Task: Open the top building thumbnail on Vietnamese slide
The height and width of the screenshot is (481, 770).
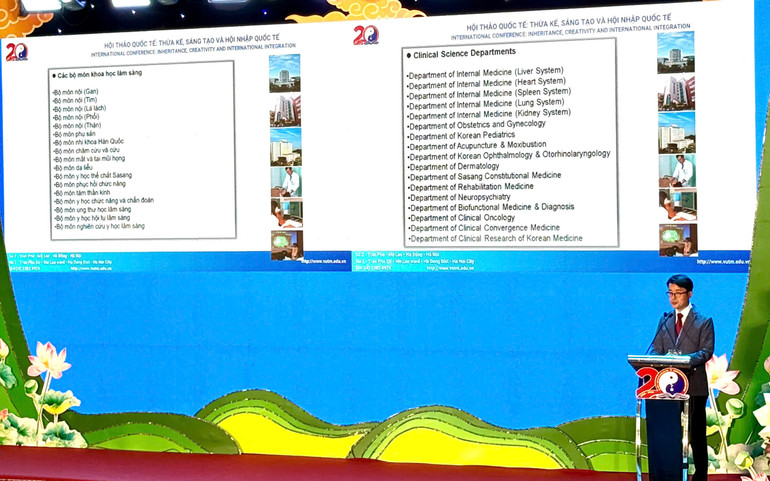Action: [x=285, y=72]
